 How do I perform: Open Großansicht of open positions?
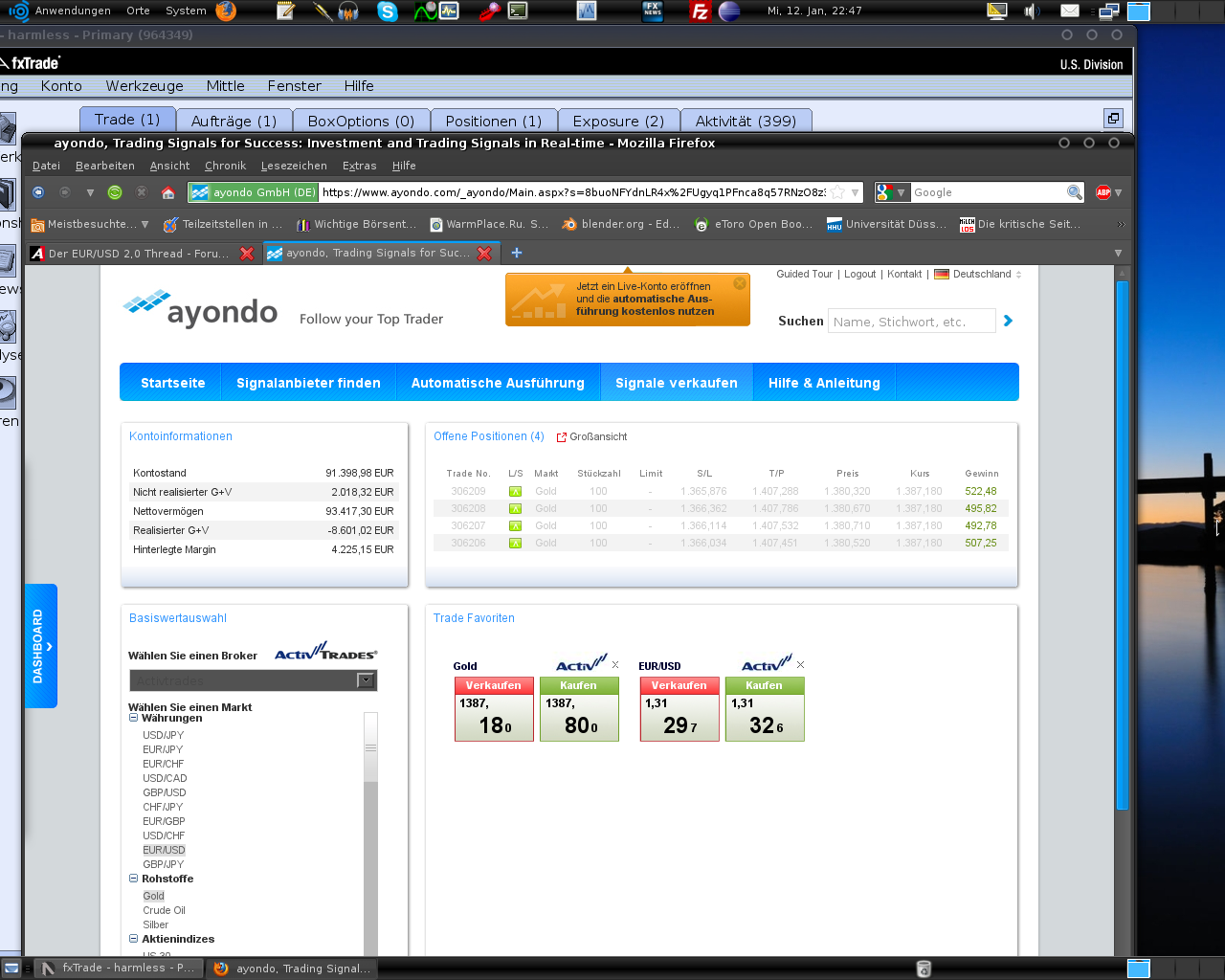click(x=592, y=436)
